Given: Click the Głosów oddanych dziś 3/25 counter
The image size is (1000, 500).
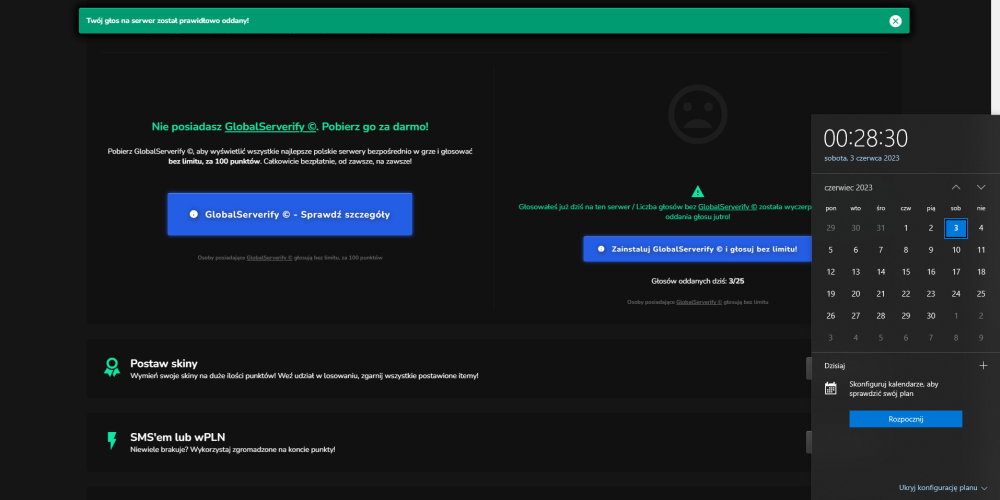Looking at the screenshot, I should tap(697, 281).
